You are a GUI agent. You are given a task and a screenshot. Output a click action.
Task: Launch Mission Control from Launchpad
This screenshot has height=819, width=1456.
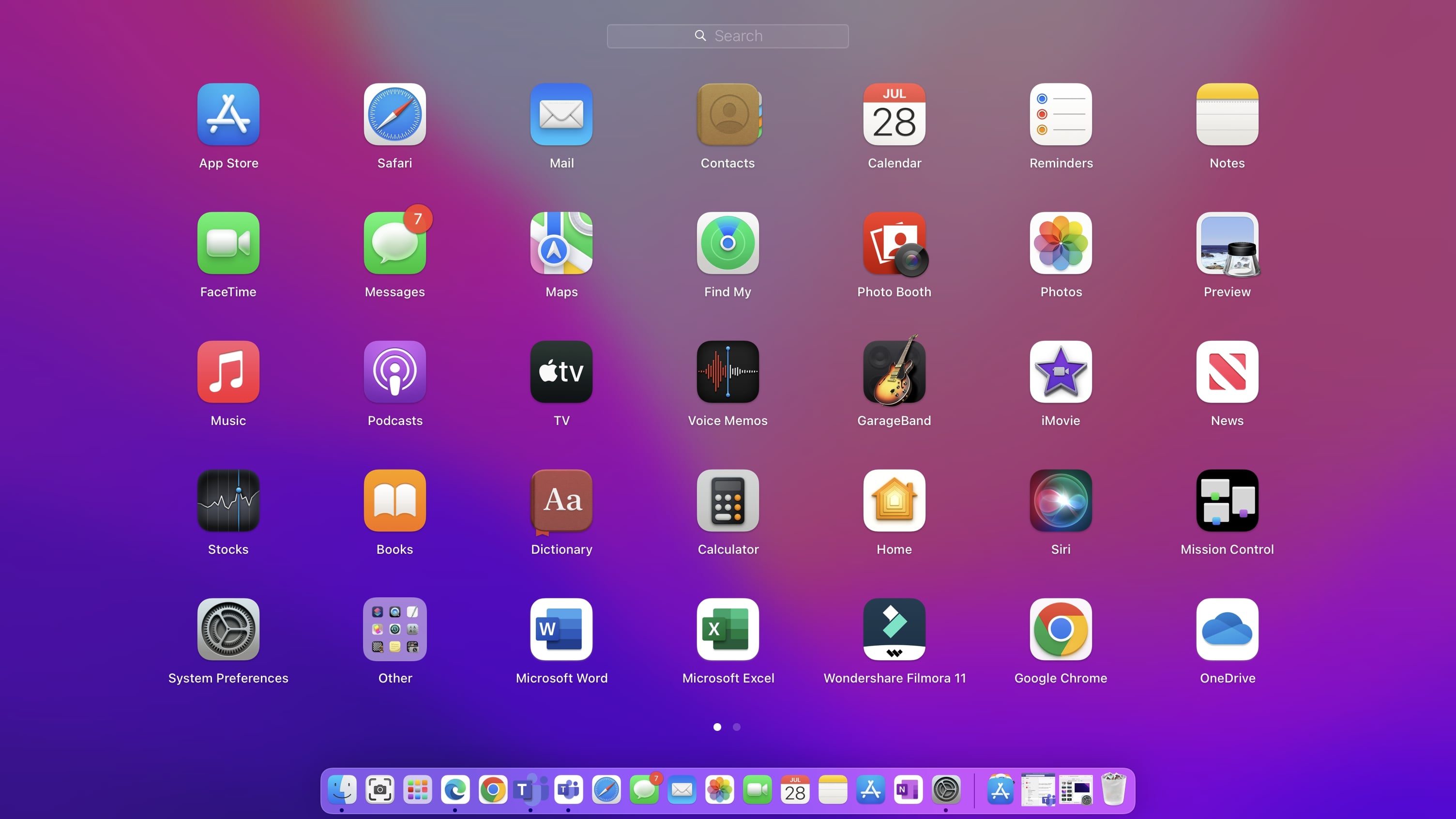[x=1227, y=501]
